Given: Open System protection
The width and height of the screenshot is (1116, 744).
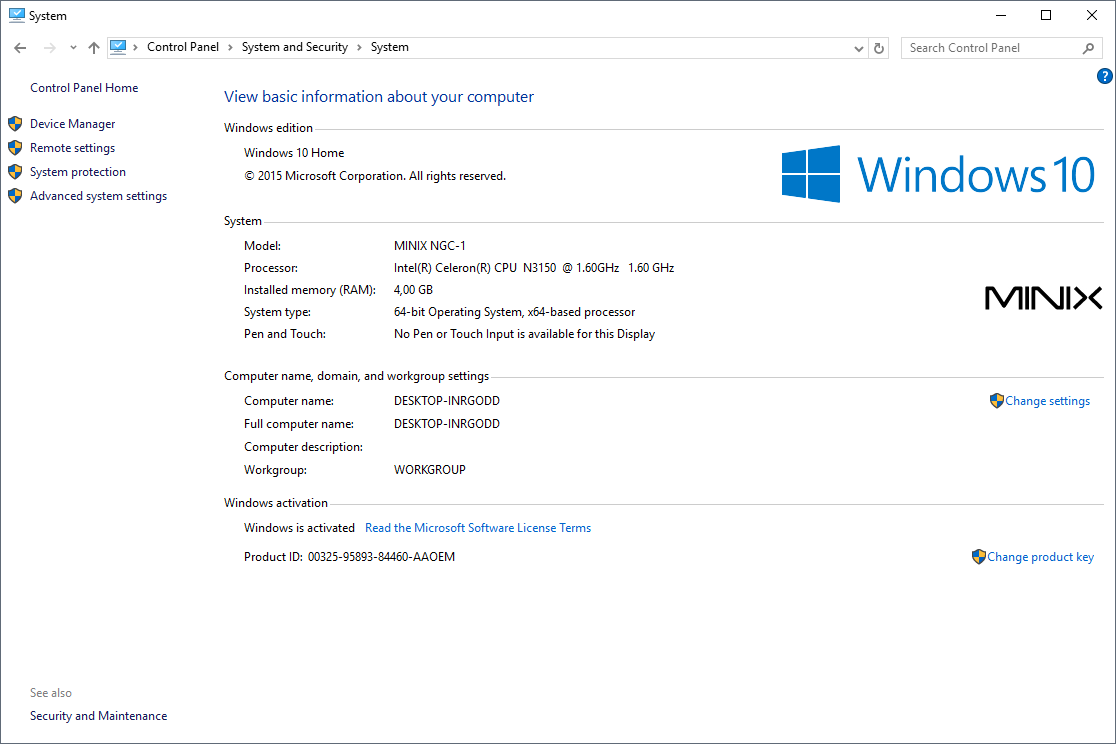Looking at the screenshot, I should click(78, 172).
